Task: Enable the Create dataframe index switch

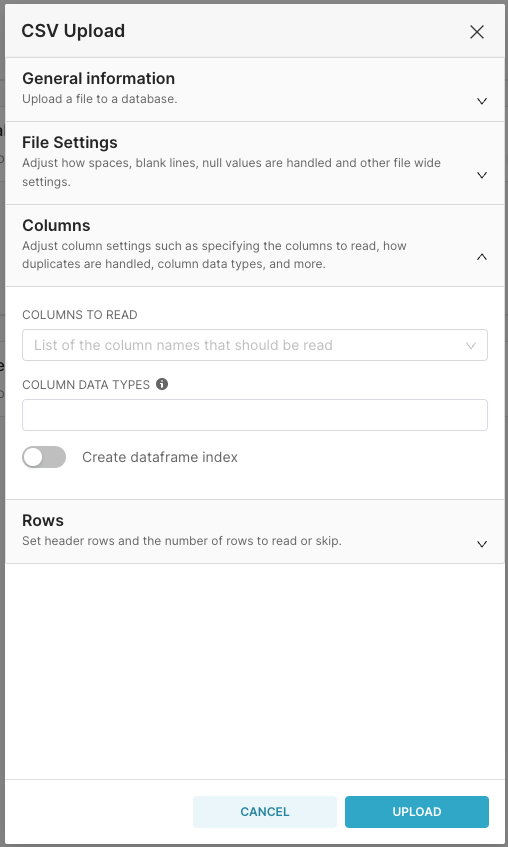Action: point(44,457)
